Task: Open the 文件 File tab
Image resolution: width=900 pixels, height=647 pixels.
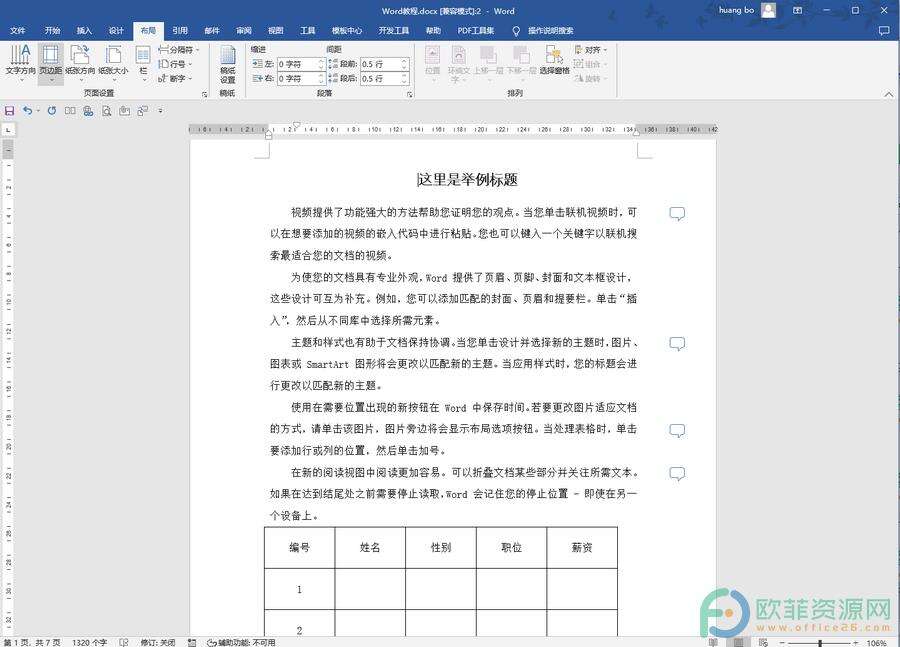Action: pyautogui.click(x=18, y=30)
